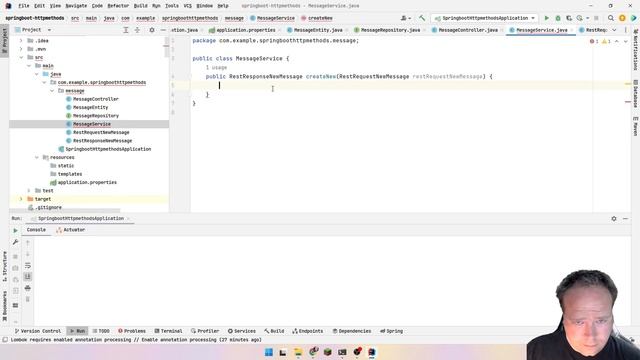Expand the .mvn folder
This screenshot has height=360, width=640.
tap(21, 49)
